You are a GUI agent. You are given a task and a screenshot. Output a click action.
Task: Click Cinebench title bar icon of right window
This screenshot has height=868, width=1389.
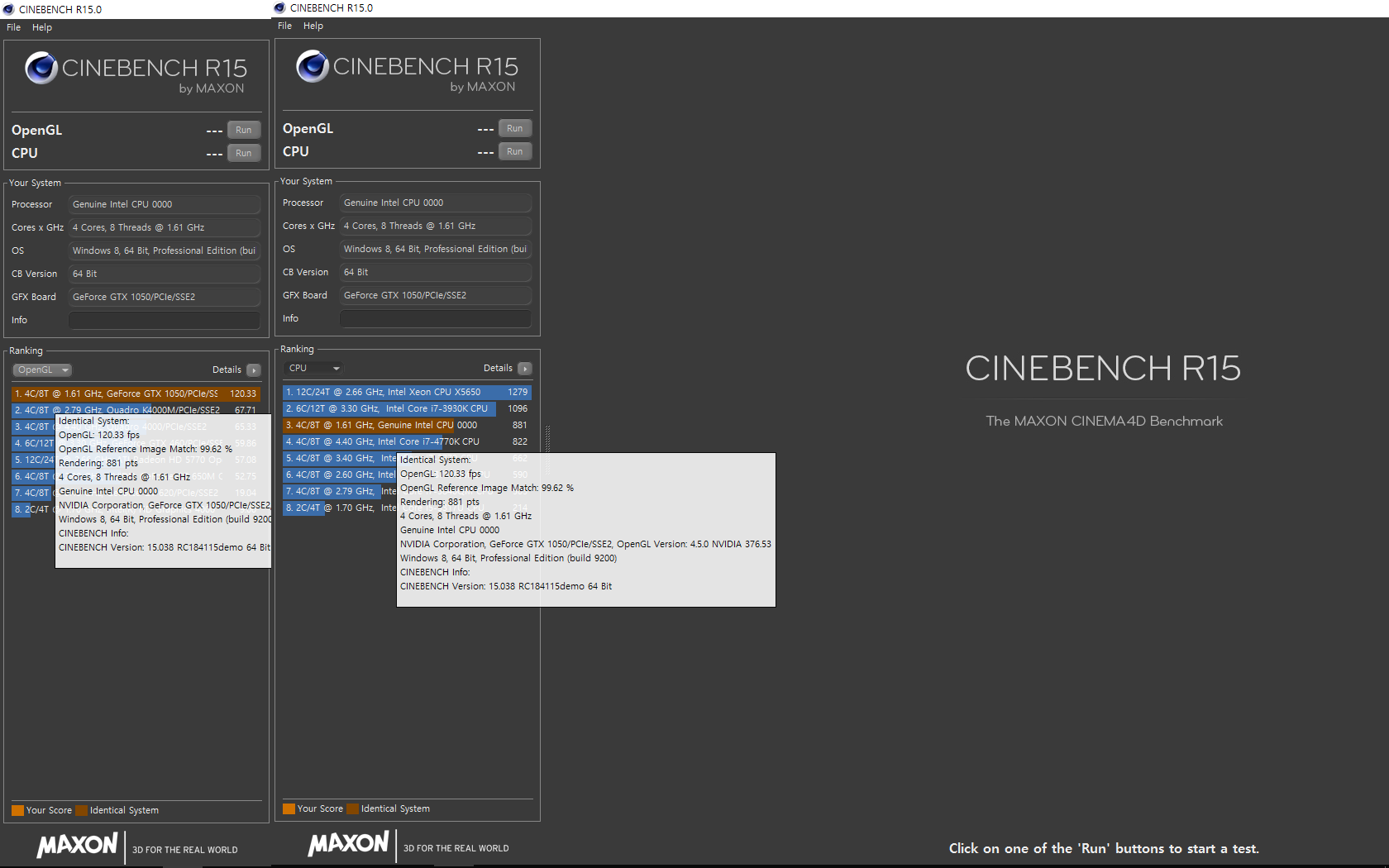(x=280, y=7)
